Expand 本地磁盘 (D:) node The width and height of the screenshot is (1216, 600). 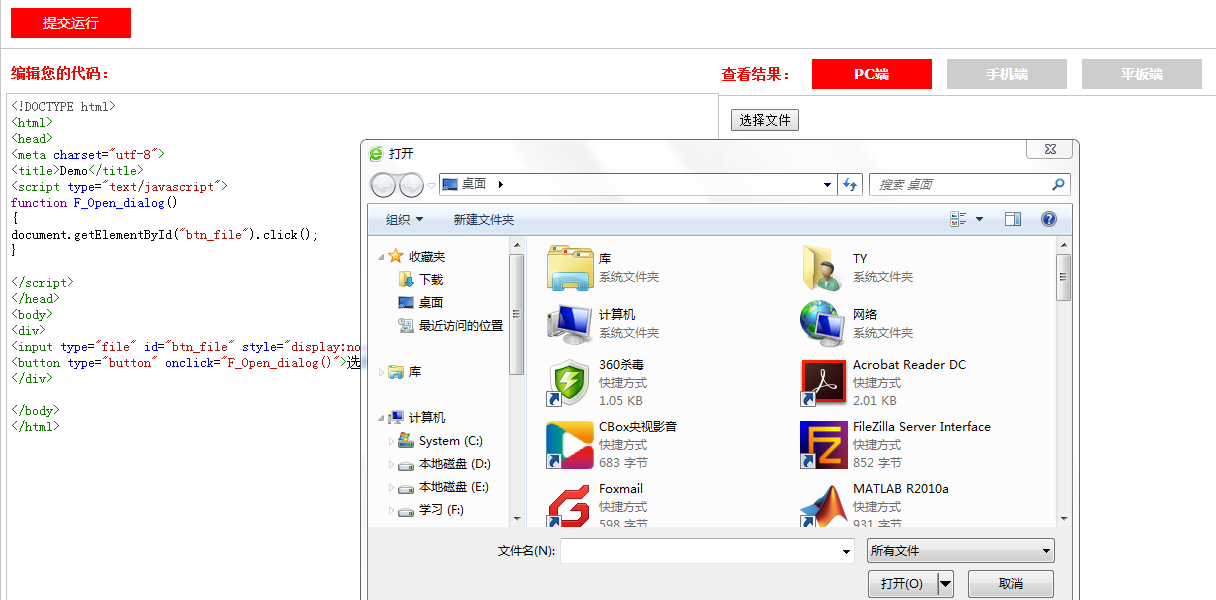pyautogui.click(x=391, y=464)
